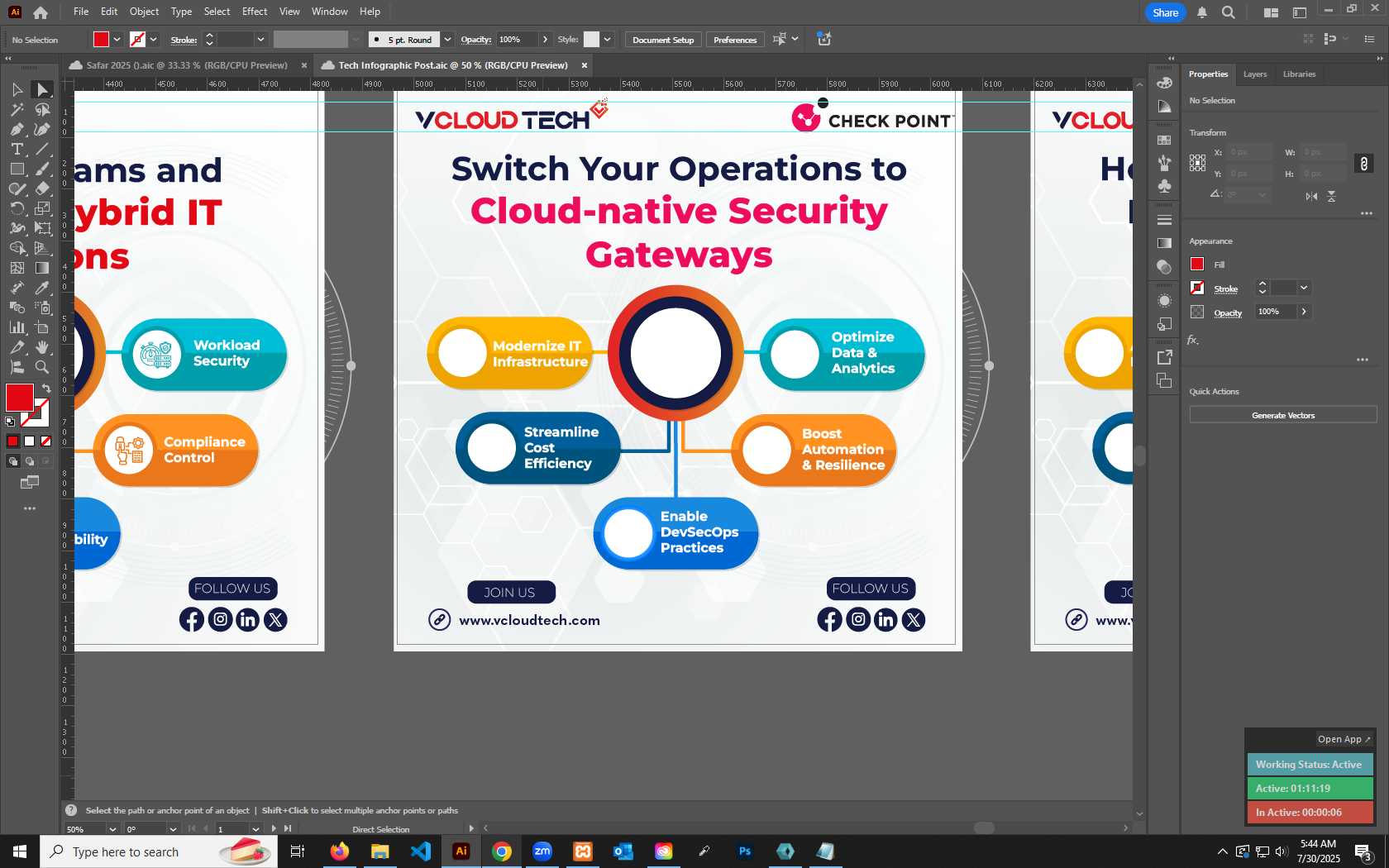Viewport: 1389px width, 868px height.
Task: Switch to Safar 2025 document tab
Action: pos(188,65)
